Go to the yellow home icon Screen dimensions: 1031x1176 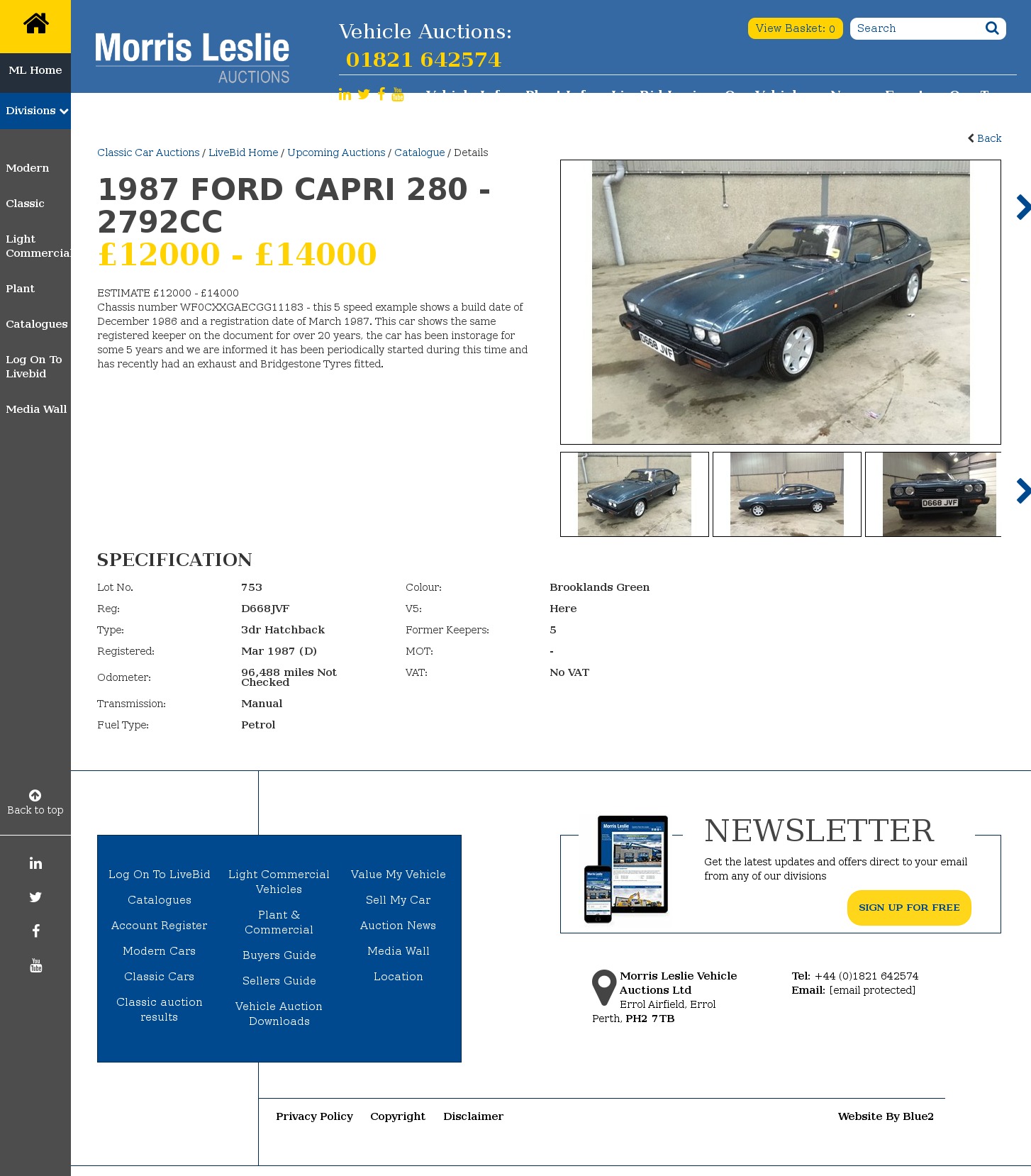pos(35,26)
